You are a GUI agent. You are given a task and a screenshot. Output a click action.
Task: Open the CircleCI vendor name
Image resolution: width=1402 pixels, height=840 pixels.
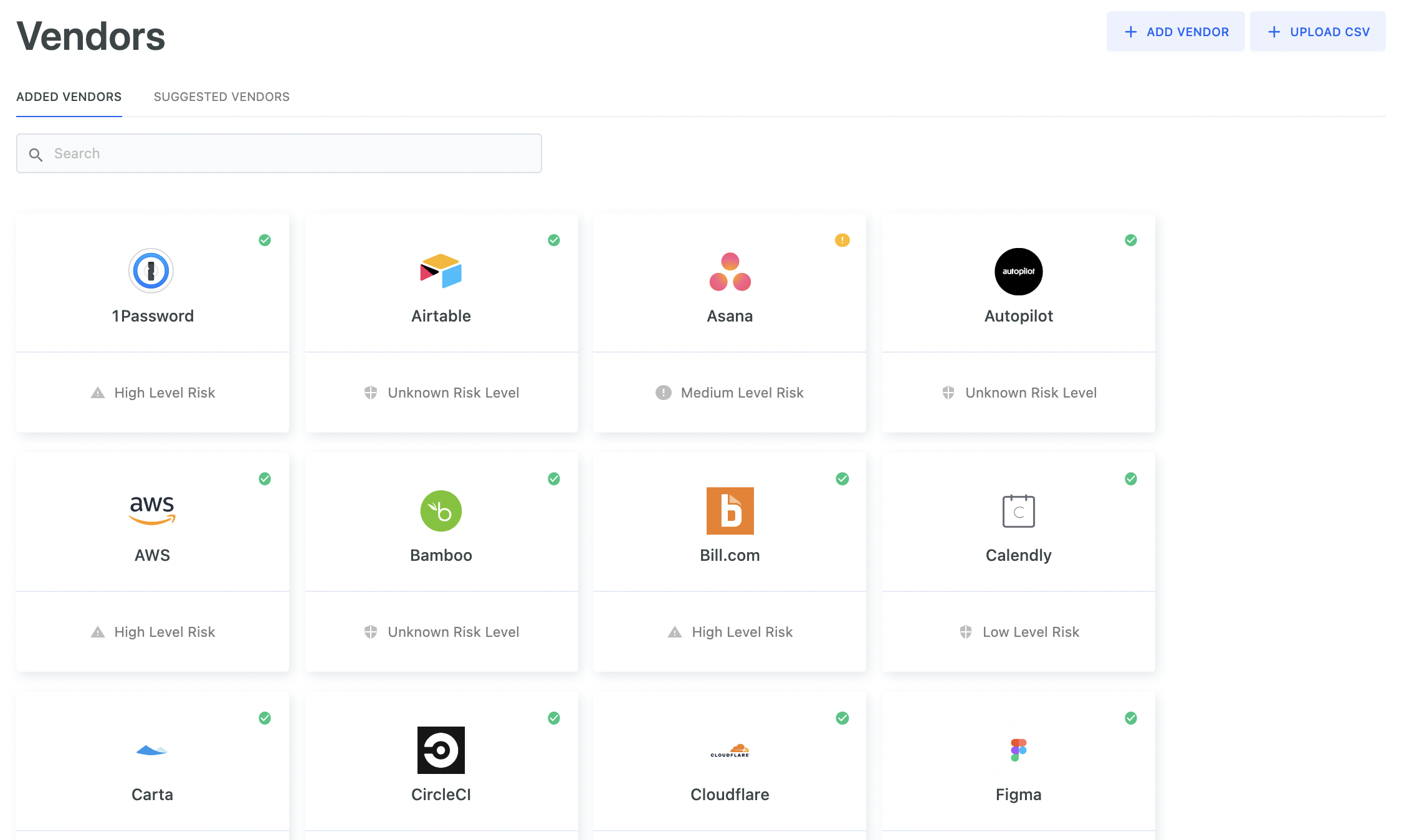tap(441, 795)
